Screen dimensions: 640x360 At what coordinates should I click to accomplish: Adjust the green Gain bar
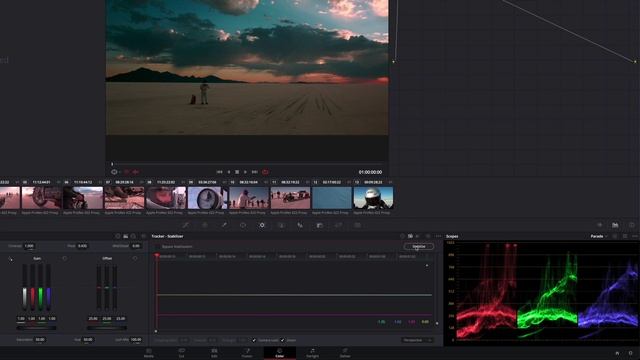[40, 288]
